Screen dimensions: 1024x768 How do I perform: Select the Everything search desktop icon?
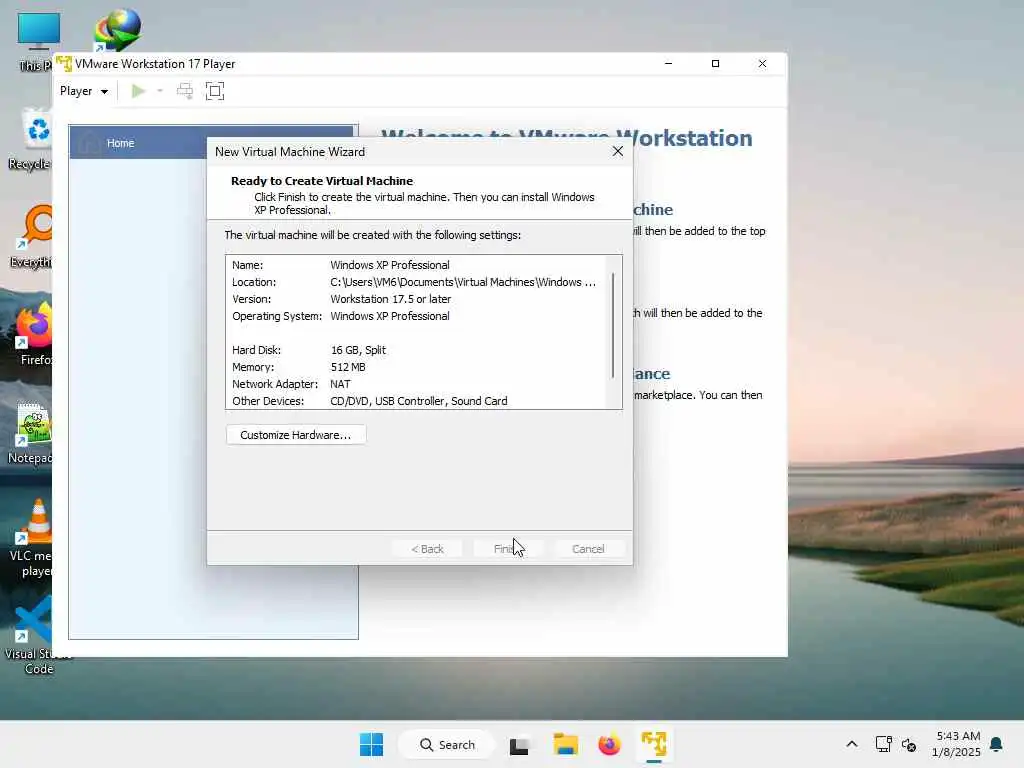[31, 236]
